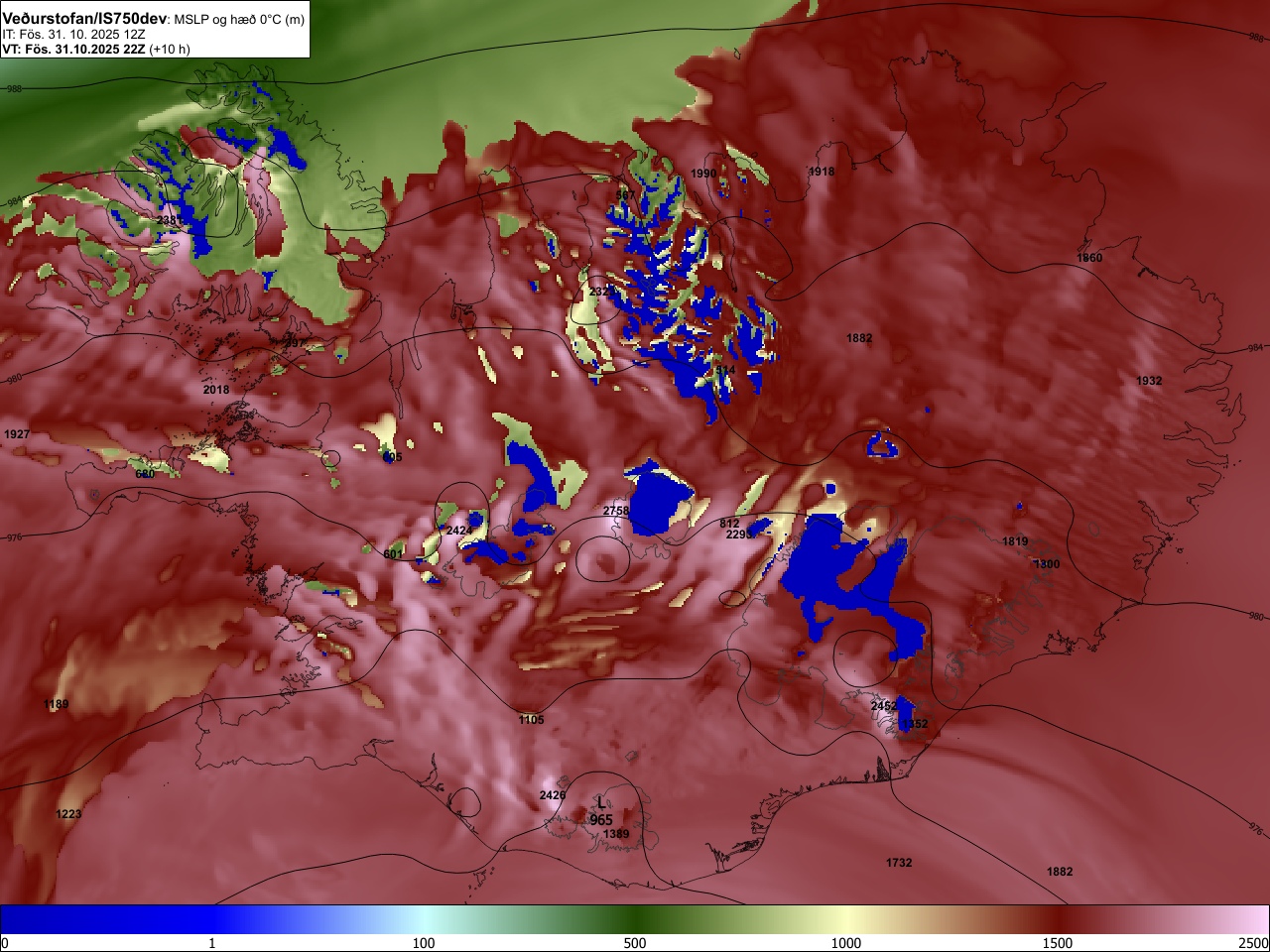The image size is (1270, 952).
Task: Click the height value 2758 on the map
Action: (x=616, y=511)
